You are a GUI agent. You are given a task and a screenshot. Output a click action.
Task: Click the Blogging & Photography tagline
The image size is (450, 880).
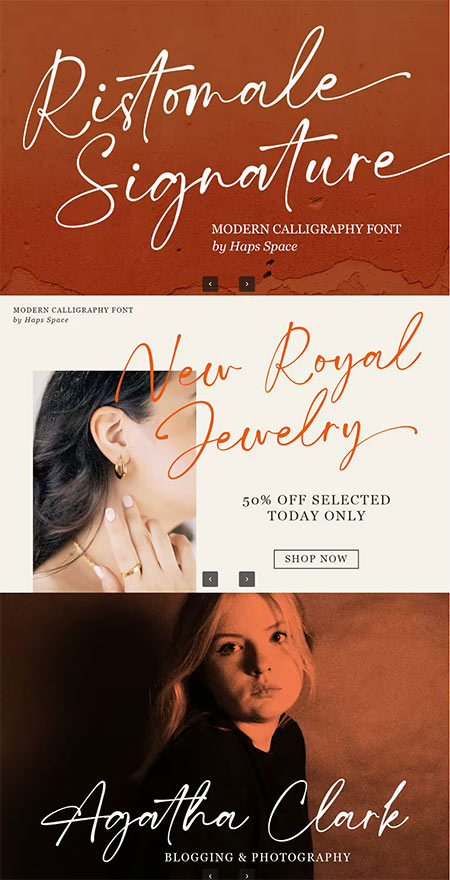258,857
